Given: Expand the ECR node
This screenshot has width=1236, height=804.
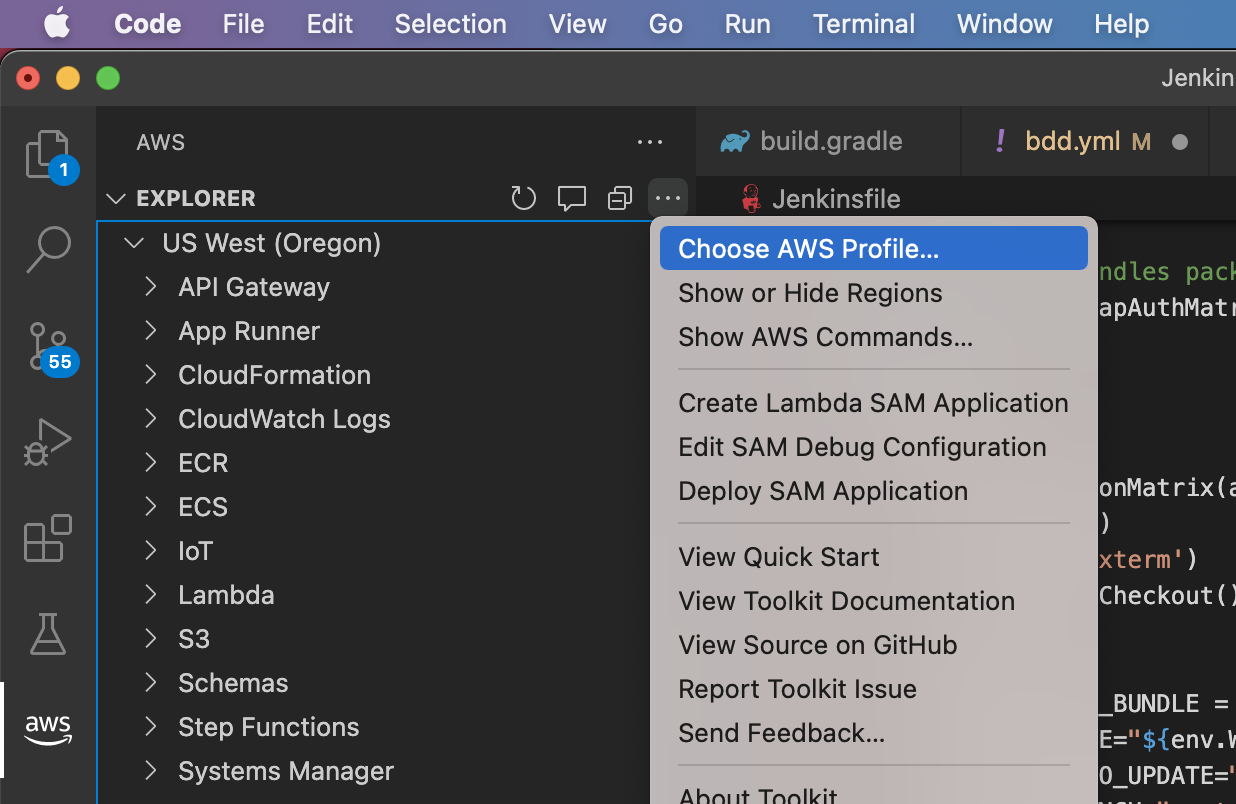Looking at the screenshot, I should click(x=151, y=463).
